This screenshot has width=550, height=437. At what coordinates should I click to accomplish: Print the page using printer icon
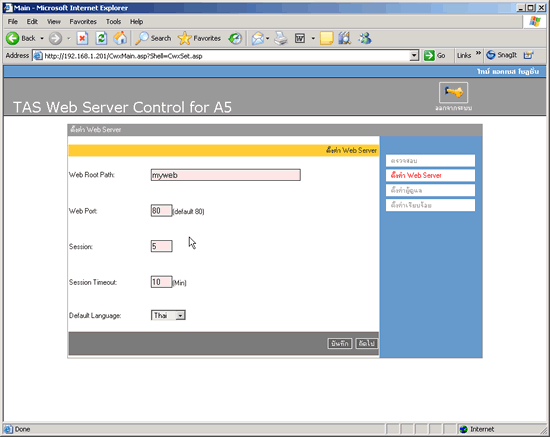click(x=281, y=38)
